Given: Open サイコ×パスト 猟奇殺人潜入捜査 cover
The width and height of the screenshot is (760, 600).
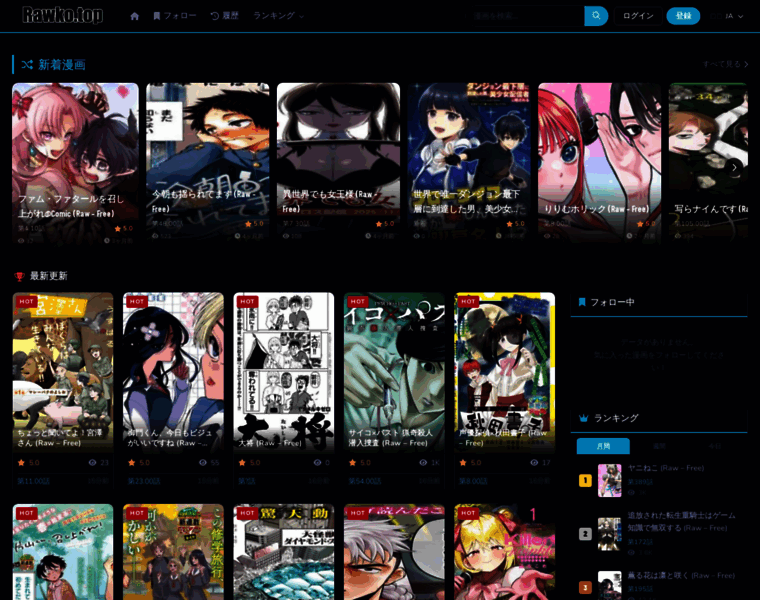Looking at the screenshot, I should click(394, 372).
